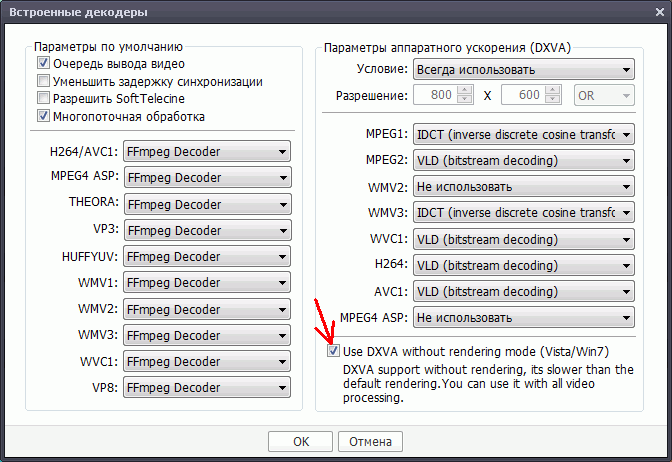Open the MPEG4 ASP decoder dropdown on left
672x462 pixels.
click(206, 178)
